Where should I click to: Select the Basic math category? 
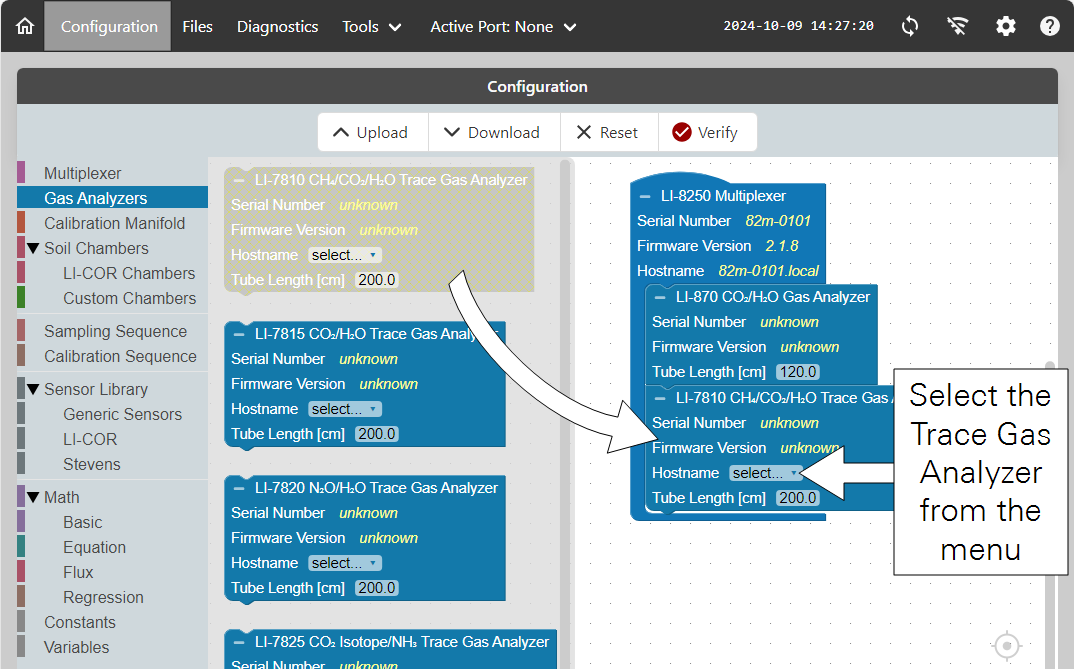[x=82, y=522]
